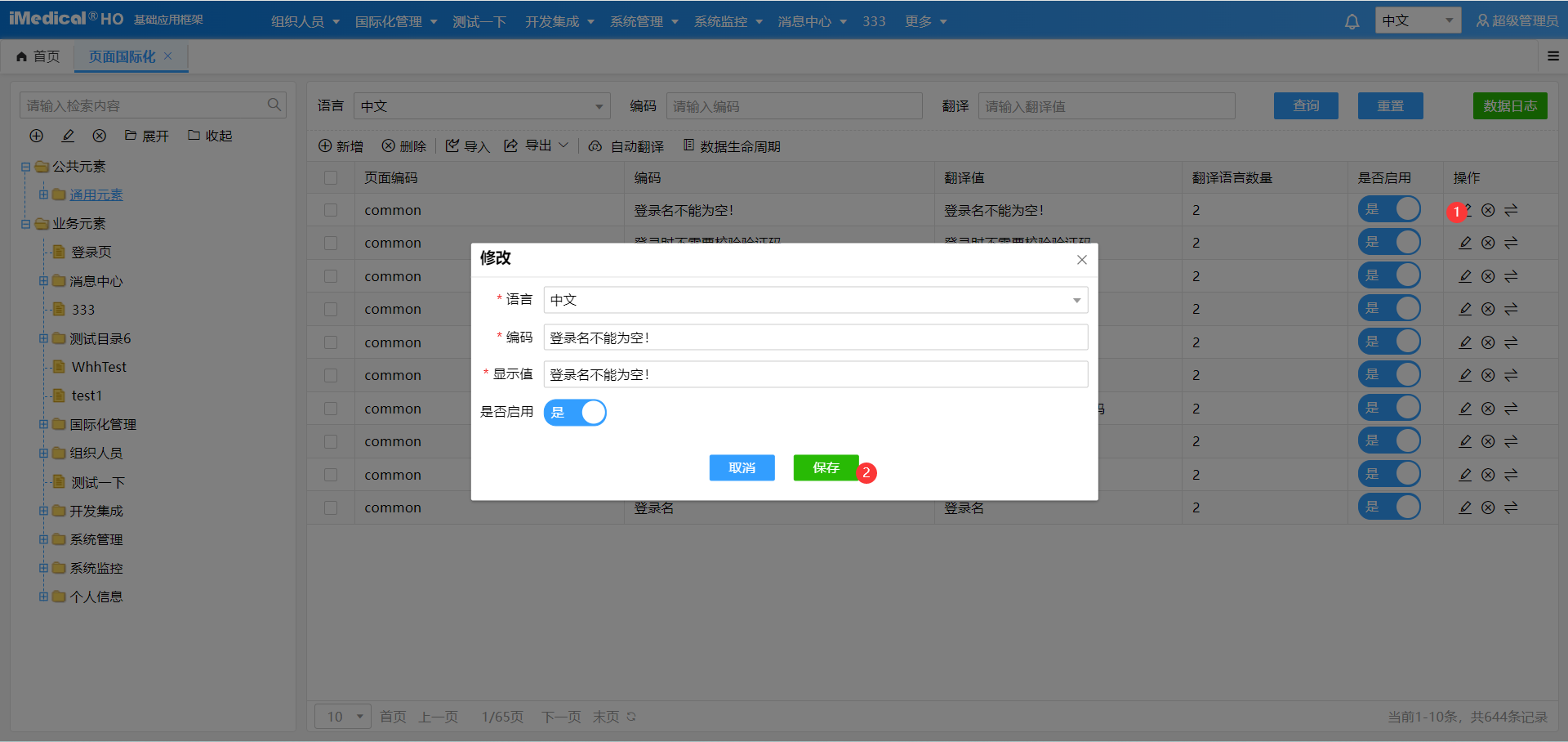Click the 登录页 file node in tree
Viewport: 1568px width, 742px height.
(x=91, y=252)
